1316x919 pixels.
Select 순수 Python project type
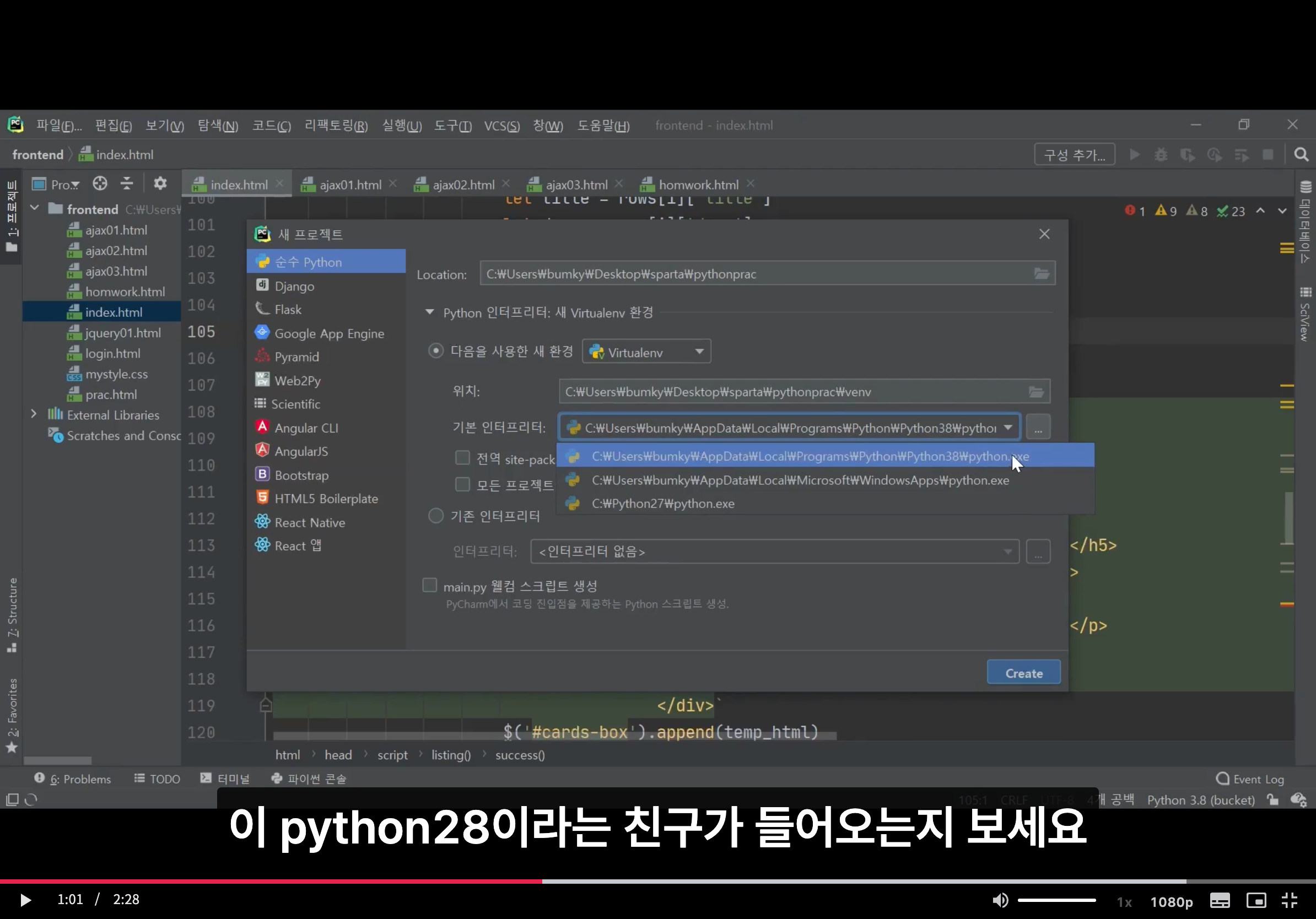point(326,262)
